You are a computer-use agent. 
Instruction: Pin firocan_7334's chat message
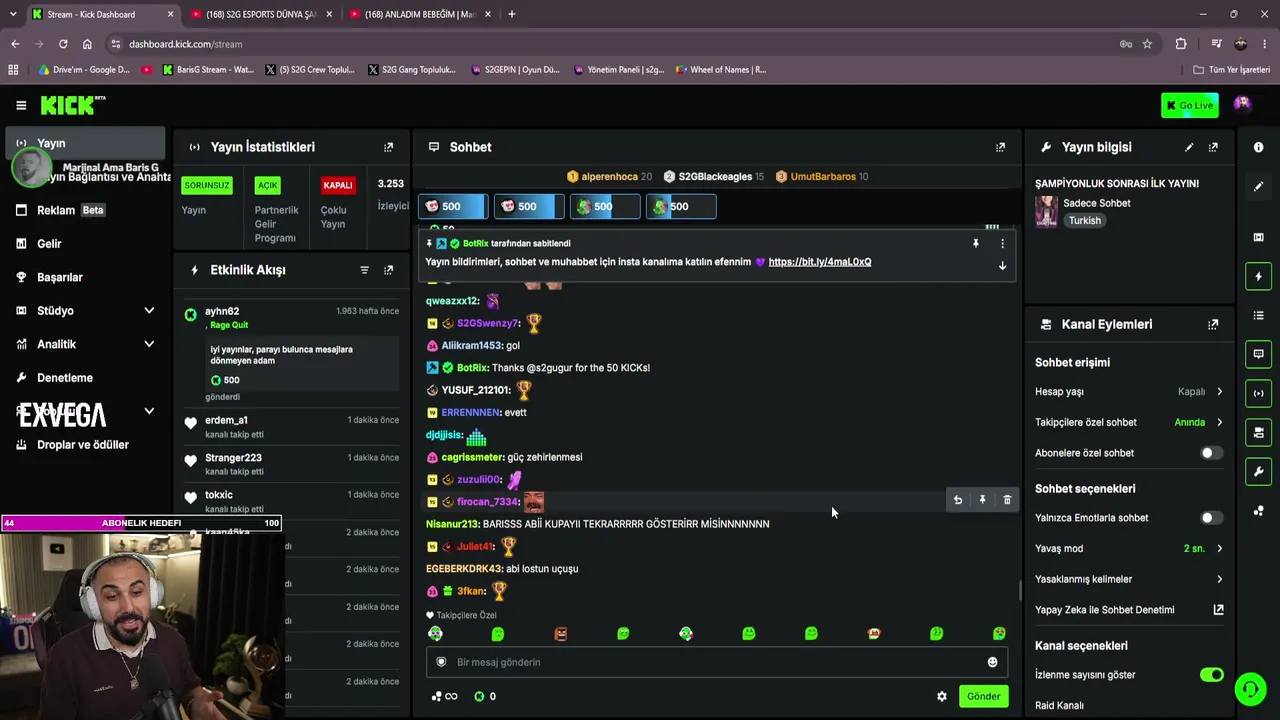coord(982,500)
